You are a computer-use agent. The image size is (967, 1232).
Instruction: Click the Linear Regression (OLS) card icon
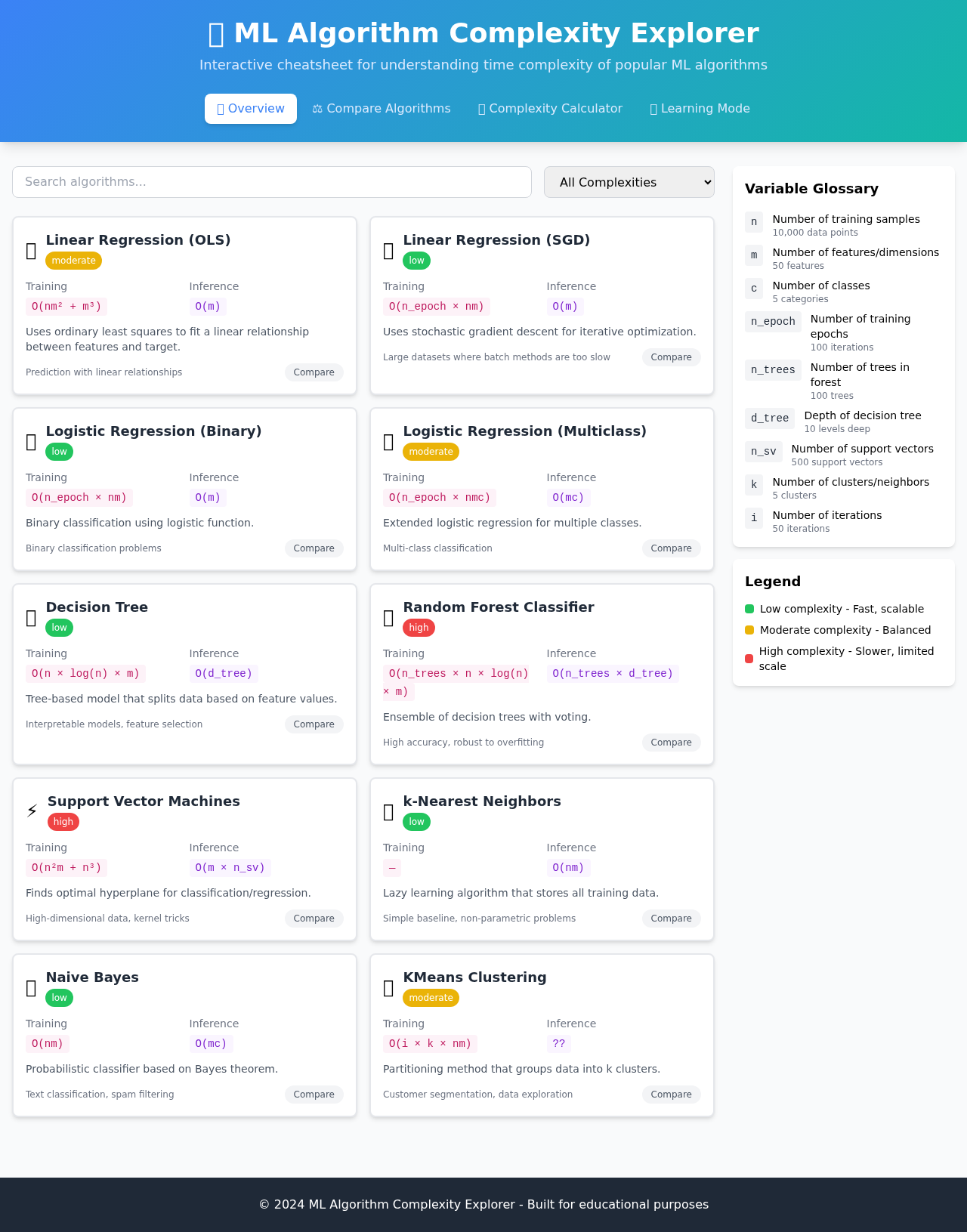pos(31,251)
